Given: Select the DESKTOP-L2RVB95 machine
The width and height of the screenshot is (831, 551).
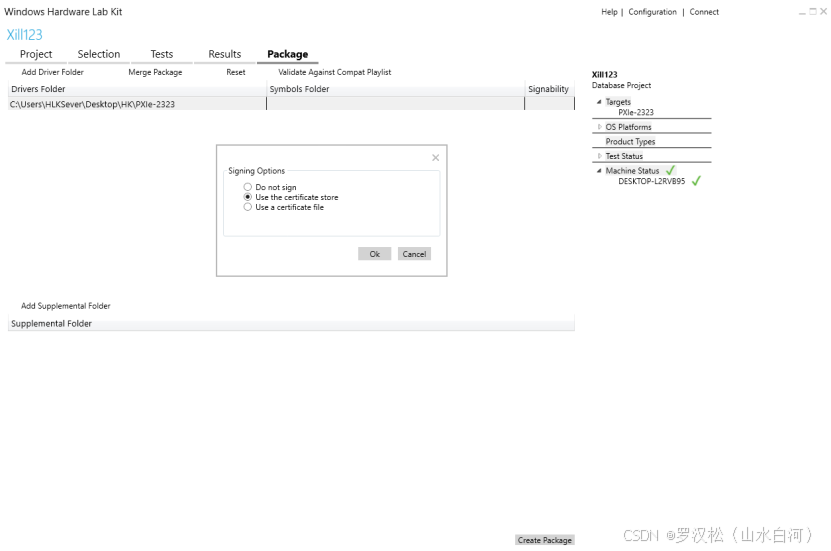Looking at the screenshot, I should 651,181.
